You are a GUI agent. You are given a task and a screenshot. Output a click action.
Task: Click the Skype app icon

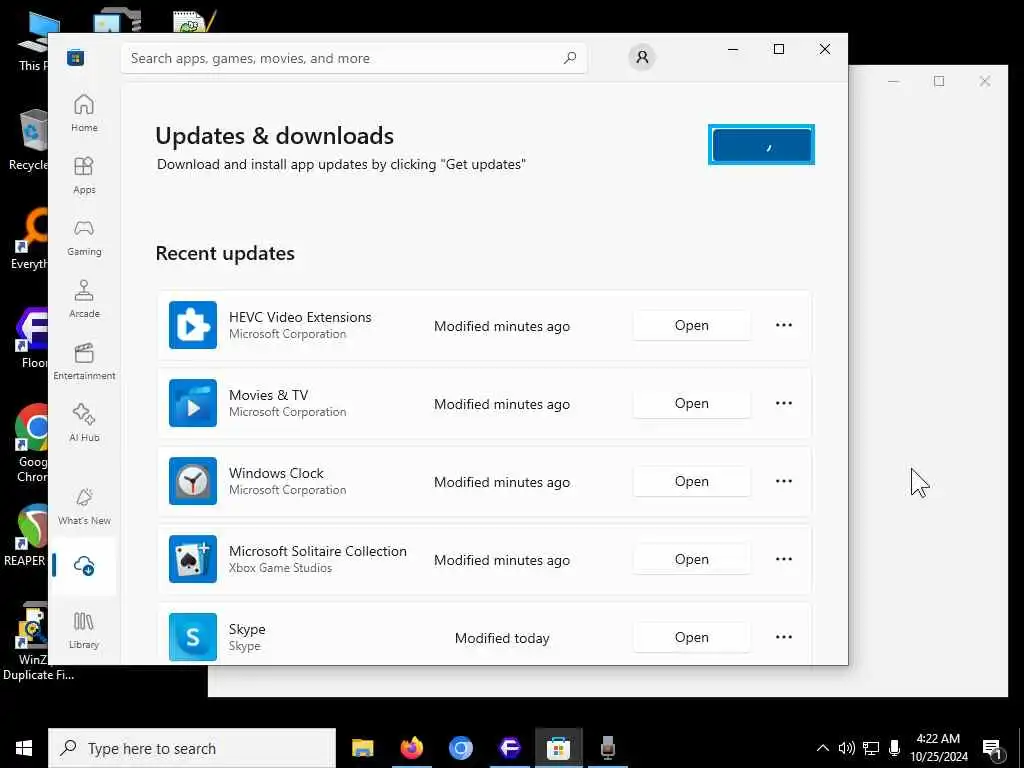[x=193, y=637]
